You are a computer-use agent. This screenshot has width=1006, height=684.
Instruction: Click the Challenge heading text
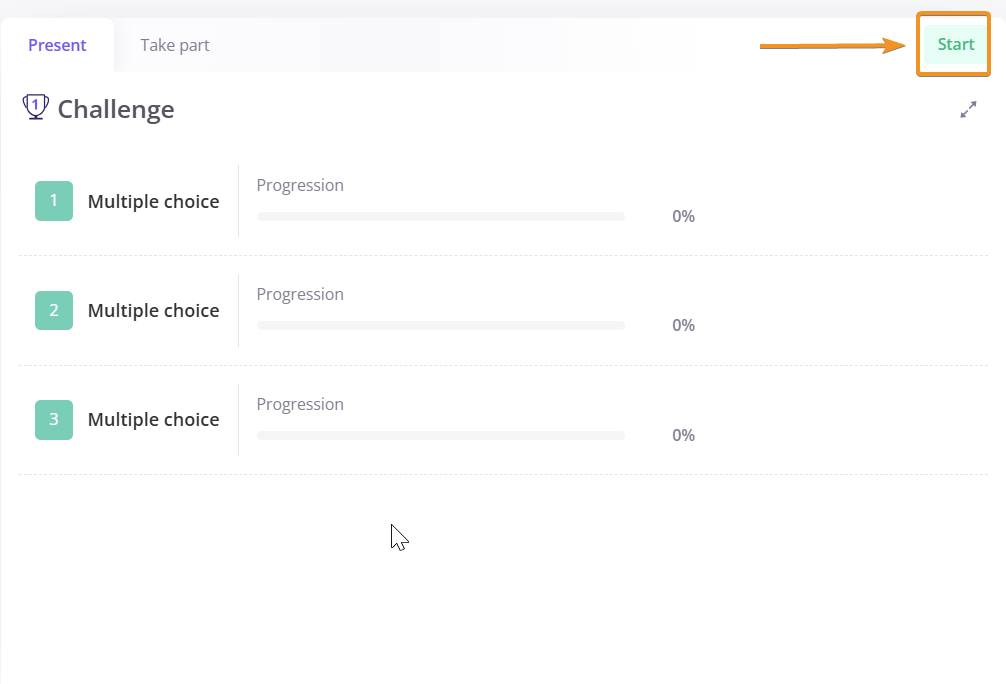click(x=116, y=109)
